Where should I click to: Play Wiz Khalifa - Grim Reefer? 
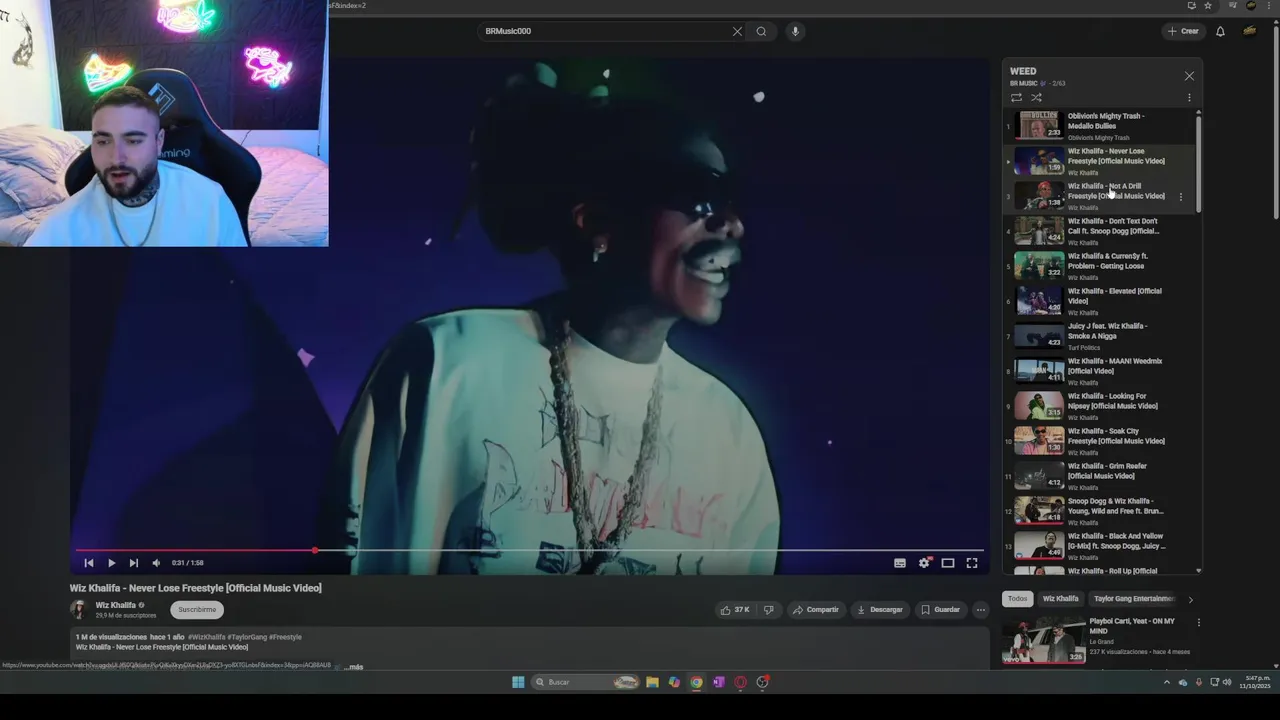[x=1099, y=476]
